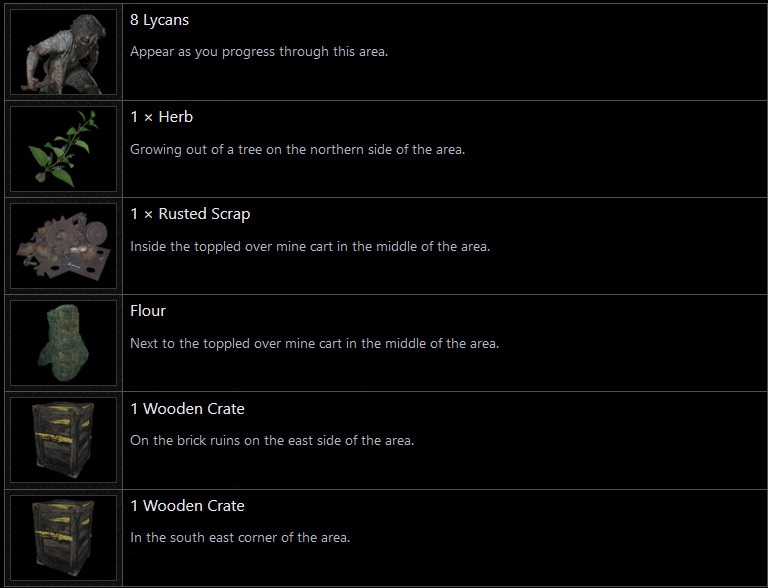Click the "Flour" item title
The width and height of the screenshot is (768, 588).
click(148, 311)
